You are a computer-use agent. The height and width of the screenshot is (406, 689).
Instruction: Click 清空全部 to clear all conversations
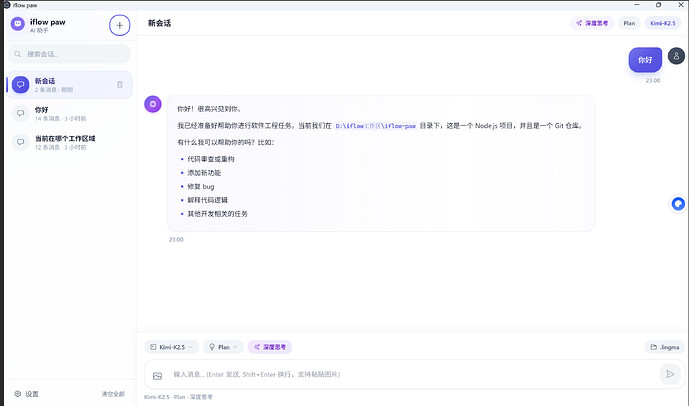click(113, 394)
